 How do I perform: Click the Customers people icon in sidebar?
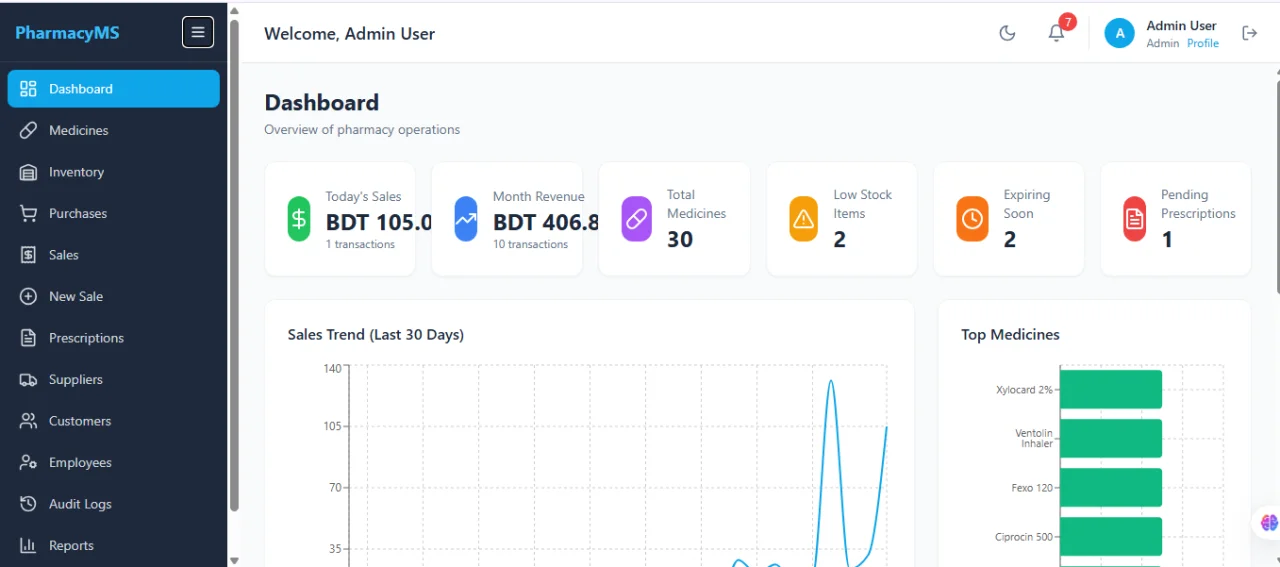tap(28, 421)
